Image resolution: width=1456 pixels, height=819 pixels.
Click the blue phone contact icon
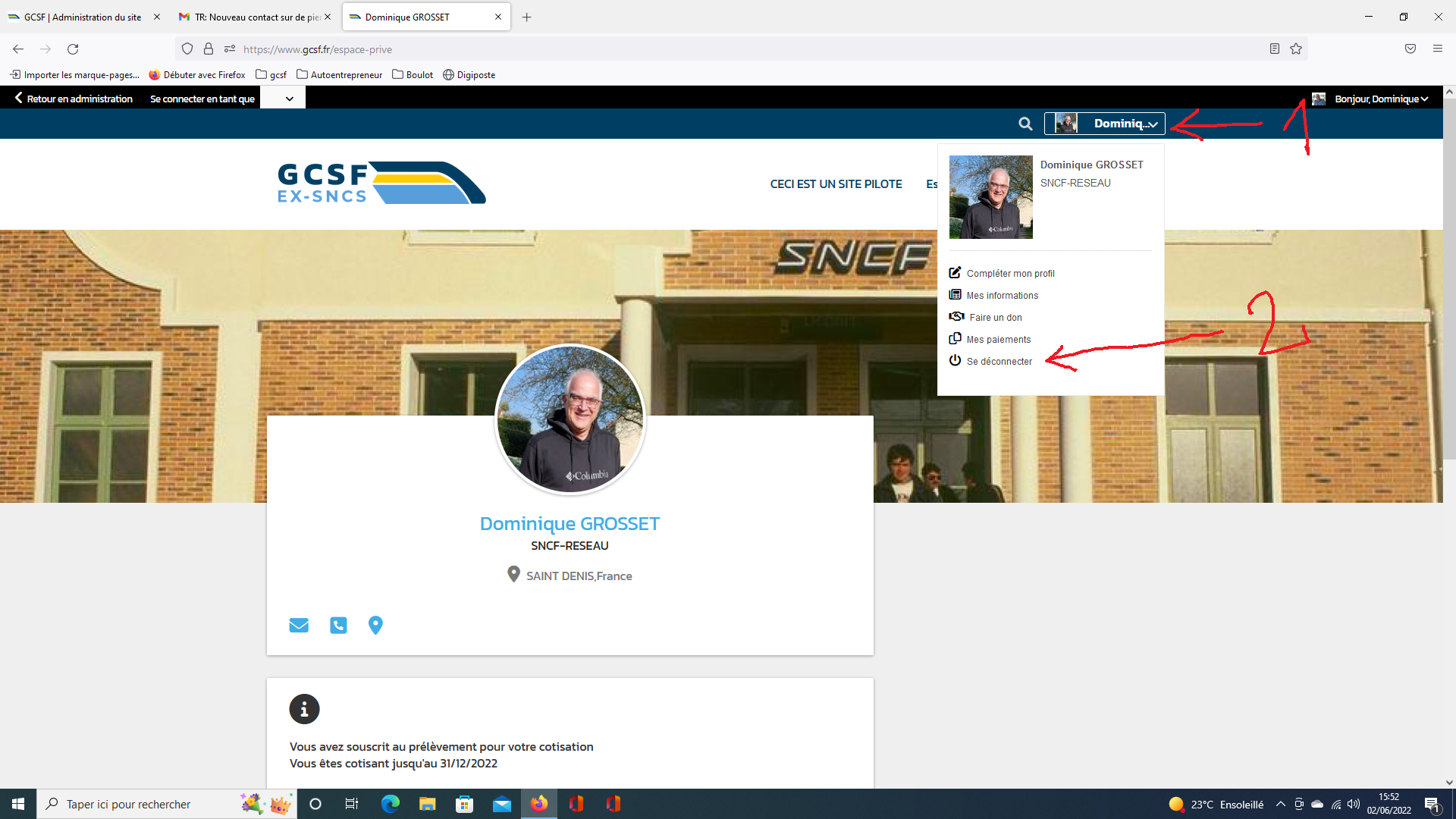pos(338,625)
